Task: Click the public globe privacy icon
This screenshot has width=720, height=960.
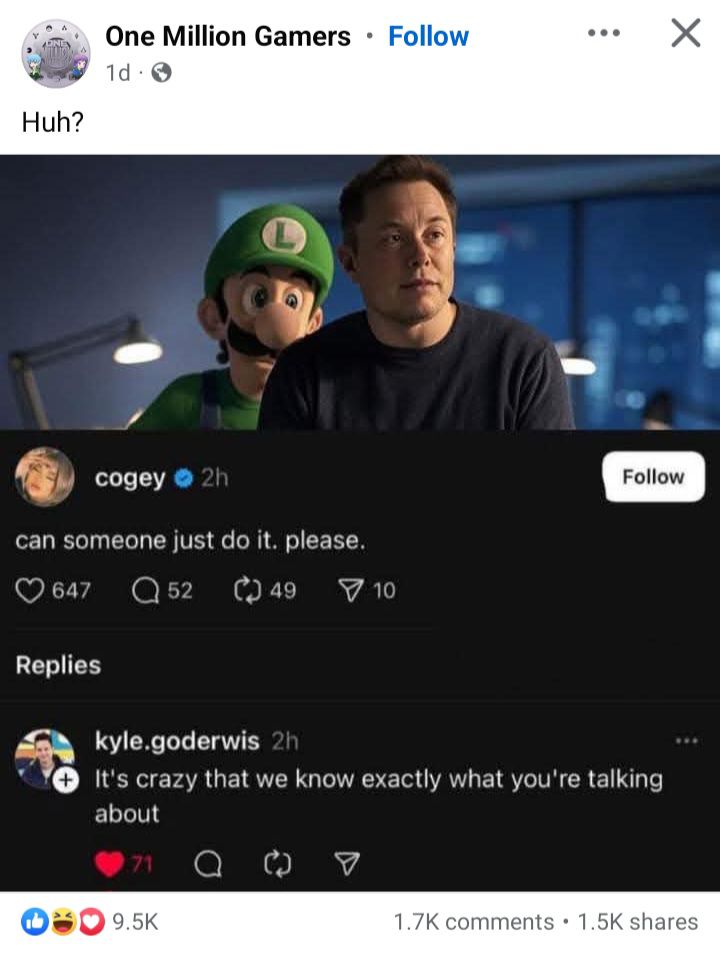Action: point(162,73)
